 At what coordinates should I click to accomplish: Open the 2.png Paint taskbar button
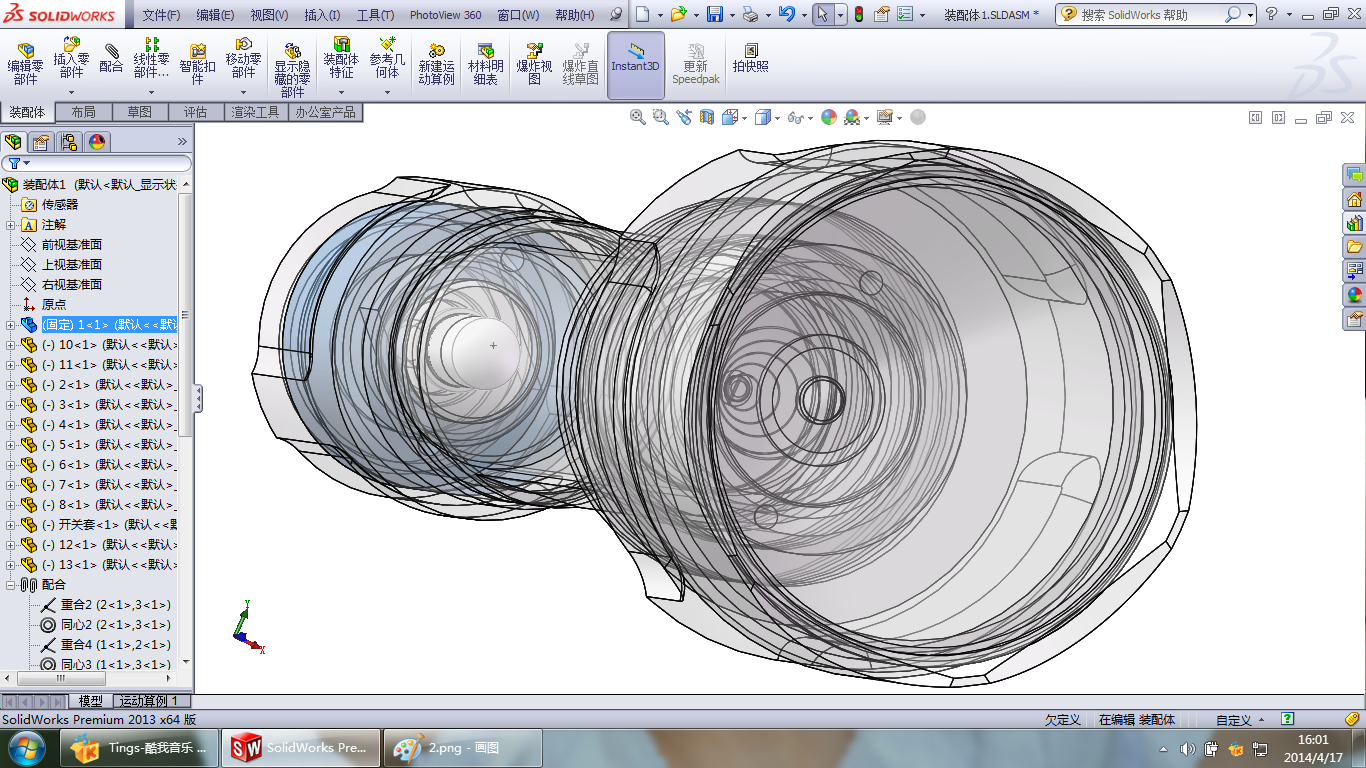pos(463,748)
